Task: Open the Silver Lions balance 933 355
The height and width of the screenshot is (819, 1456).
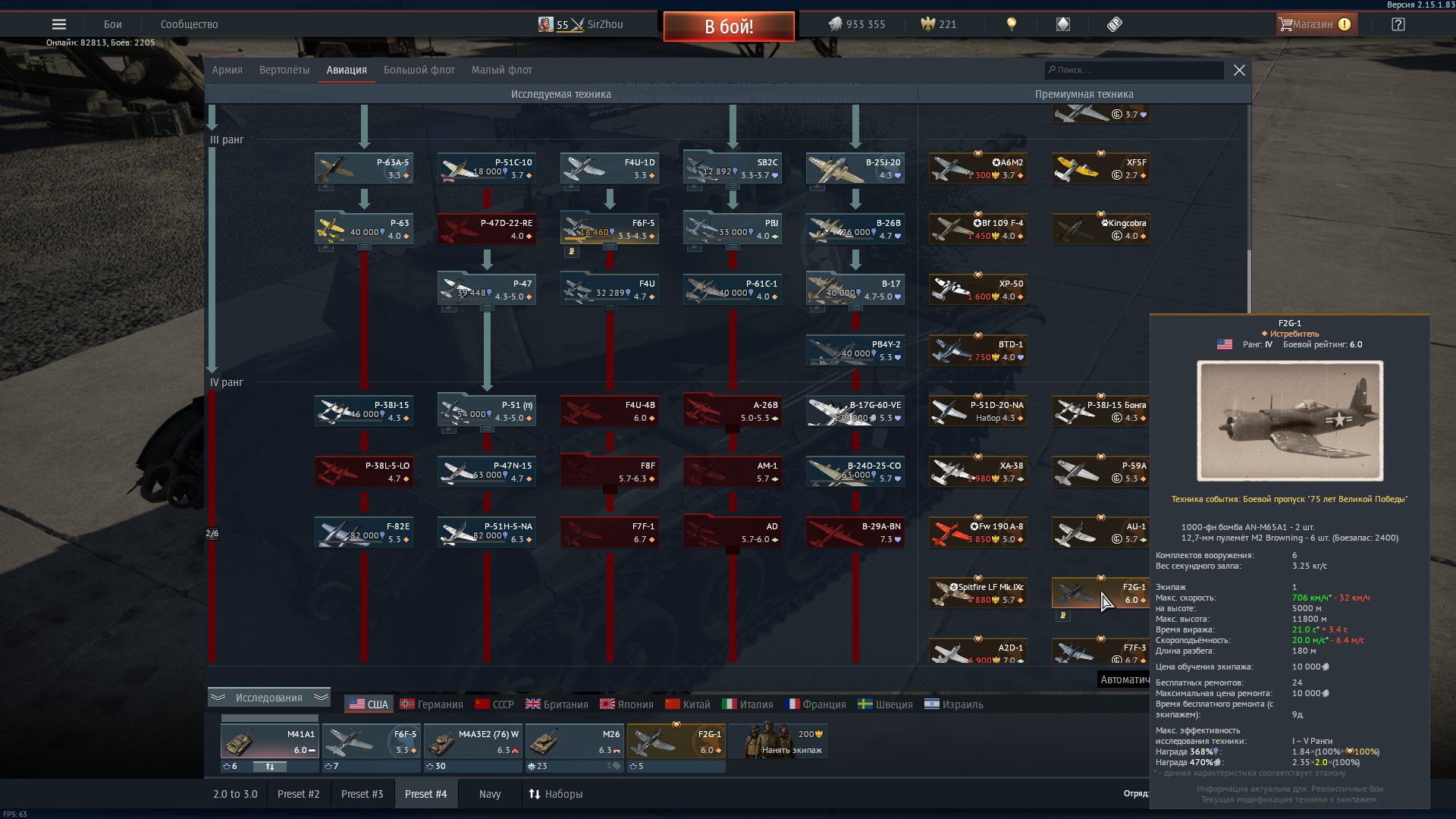Action: pos(856,24)
